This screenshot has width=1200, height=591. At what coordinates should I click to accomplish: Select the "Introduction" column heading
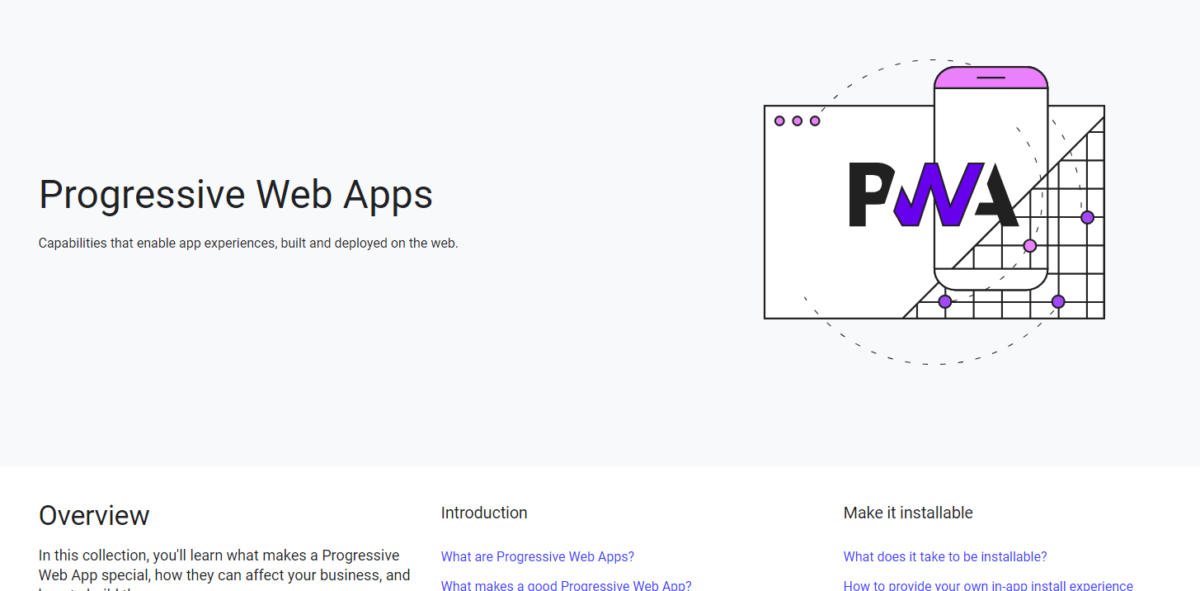(x=484, y=512)
